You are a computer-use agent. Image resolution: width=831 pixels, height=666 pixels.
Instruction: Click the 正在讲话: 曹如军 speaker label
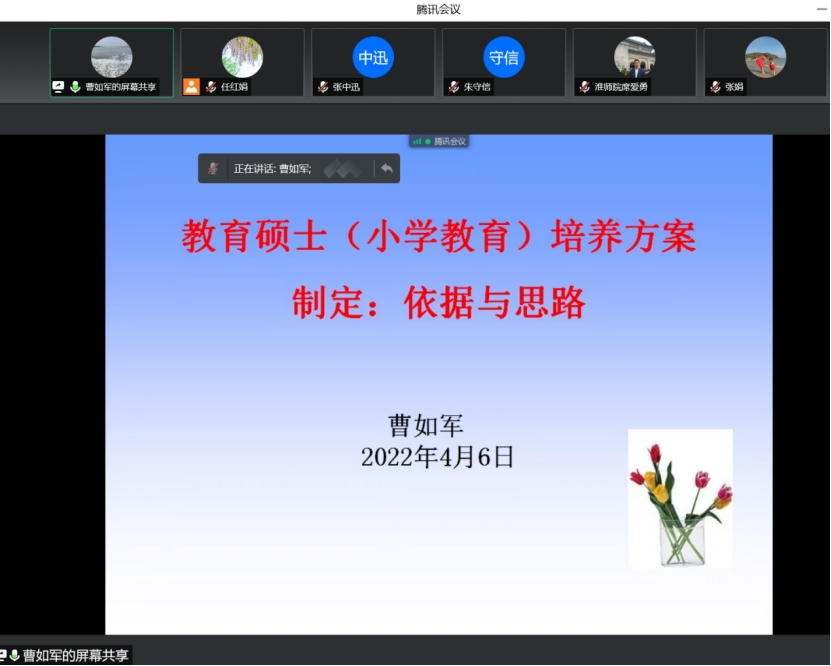(x=272, y=169)
